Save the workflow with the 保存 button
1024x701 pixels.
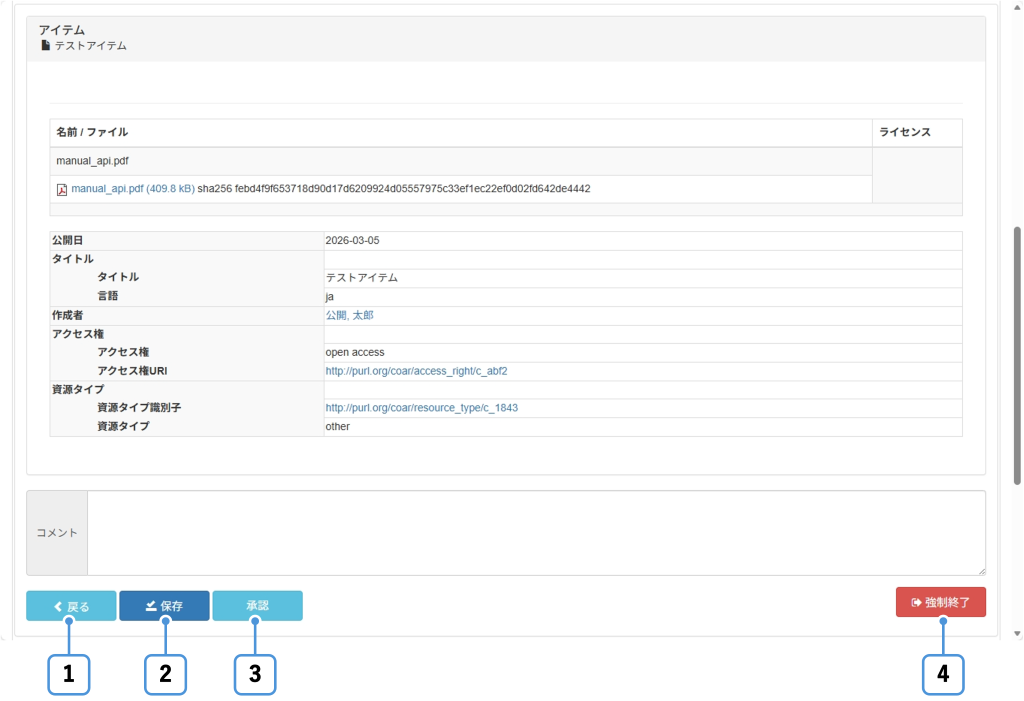[164, 606]
